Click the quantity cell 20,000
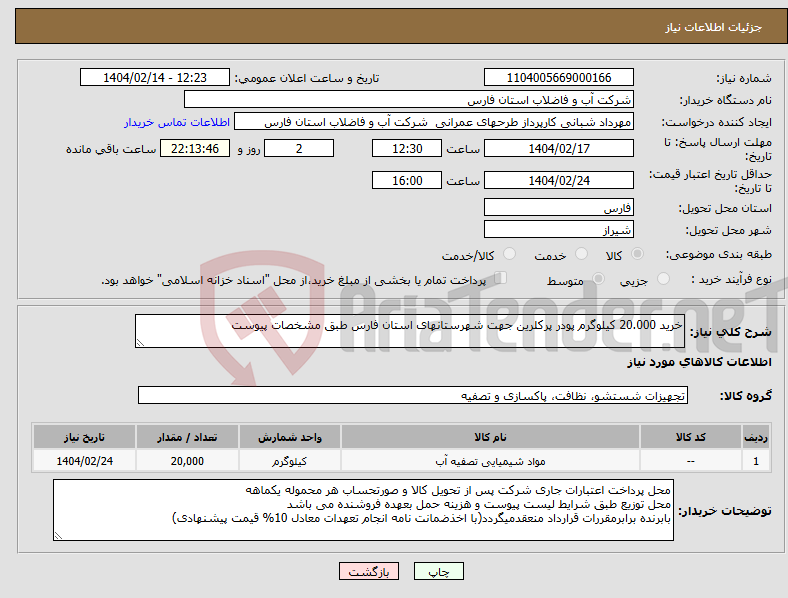 tap(187, 461)
